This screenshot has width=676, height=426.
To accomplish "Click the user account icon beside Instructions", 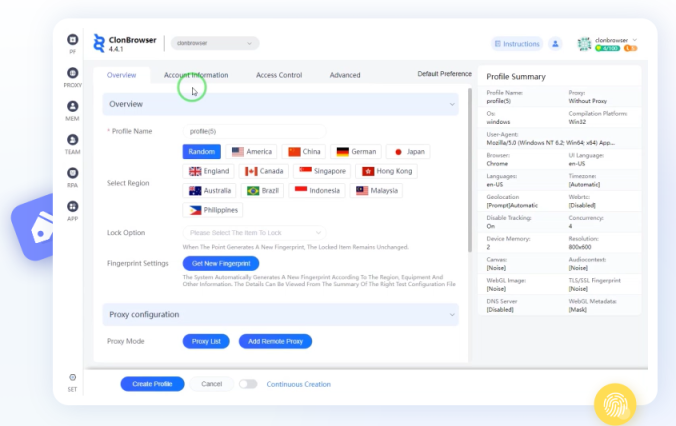I will pyautogui.click(x=556, y=44).
